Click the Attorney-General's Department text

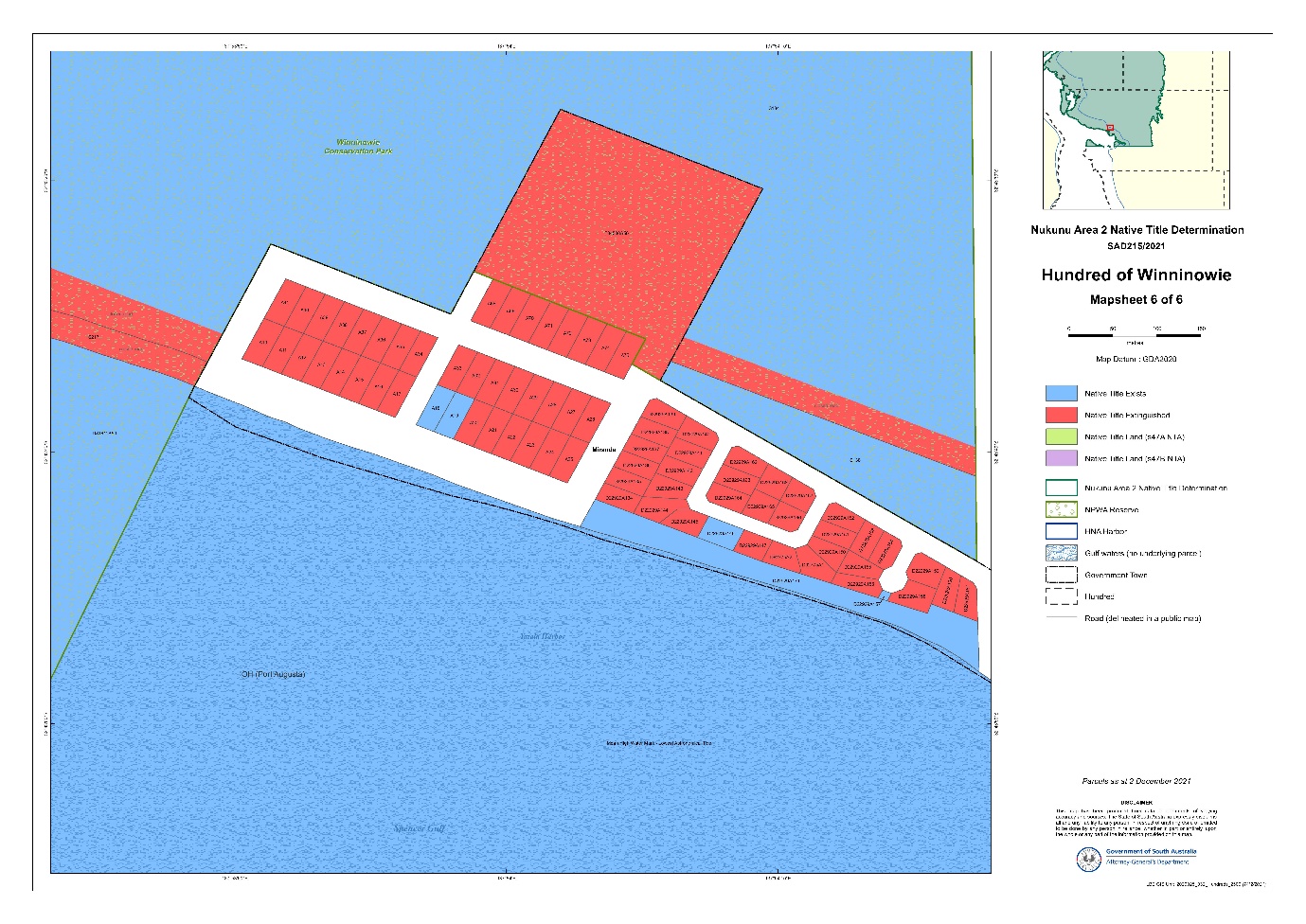click(x=1147, y=862)
